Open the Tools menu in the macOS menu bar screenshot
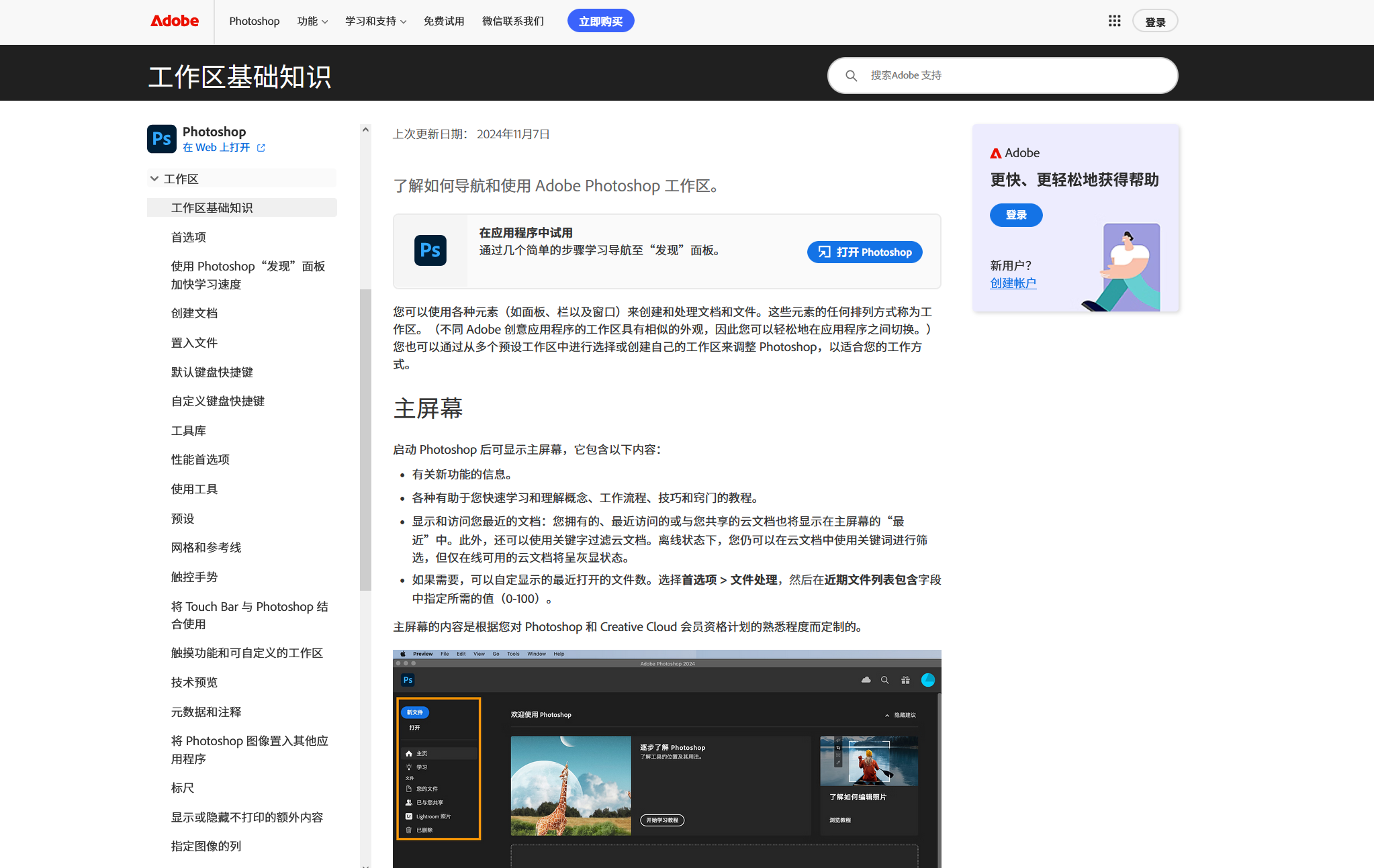The image size is (1374, 868). [x=512, y=653]
